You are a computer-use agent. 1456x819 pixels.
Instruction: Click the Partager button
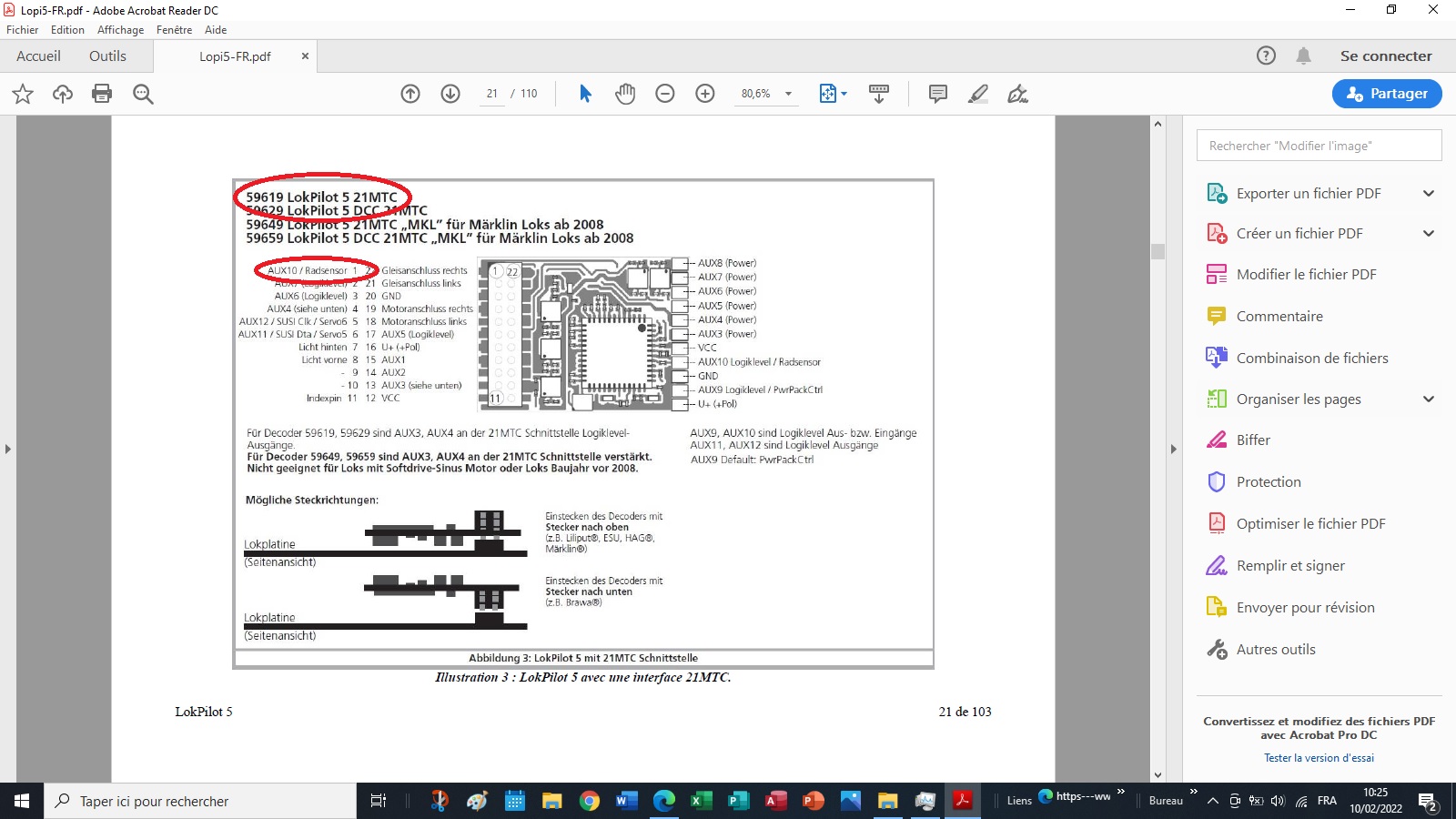(x=1386, y=94)
